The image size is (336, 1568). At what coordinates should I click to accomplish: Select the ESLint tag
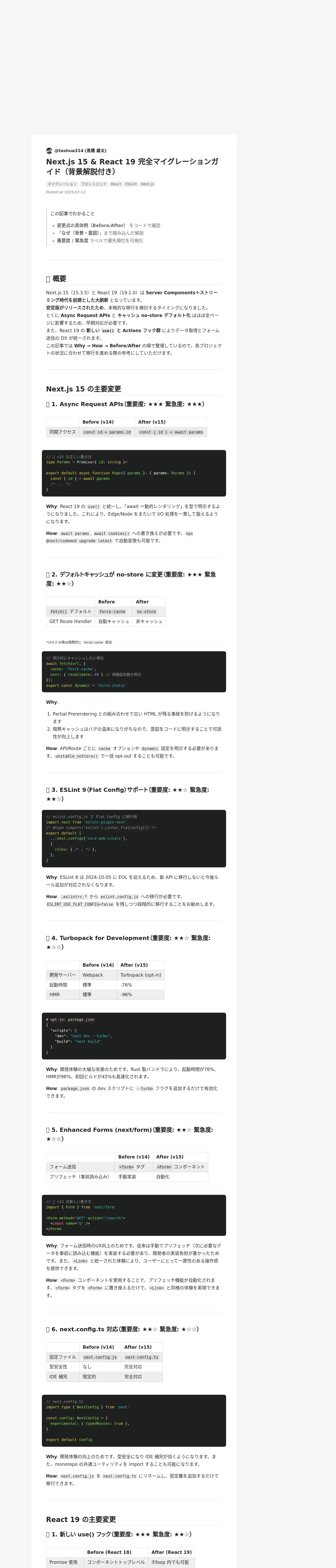tap(131, 184)
